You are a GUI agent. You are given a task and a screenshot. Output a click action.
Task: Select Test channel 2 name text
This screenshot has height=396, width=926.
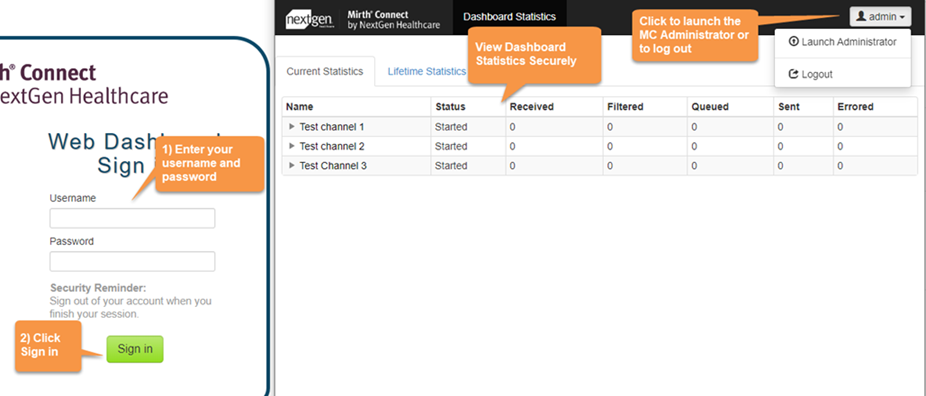click(332, 146)
